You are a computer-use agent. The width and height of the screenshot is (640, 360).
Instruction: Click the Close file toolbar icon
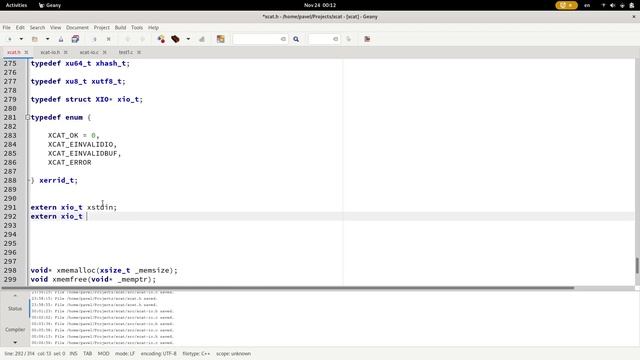[109, 39]
